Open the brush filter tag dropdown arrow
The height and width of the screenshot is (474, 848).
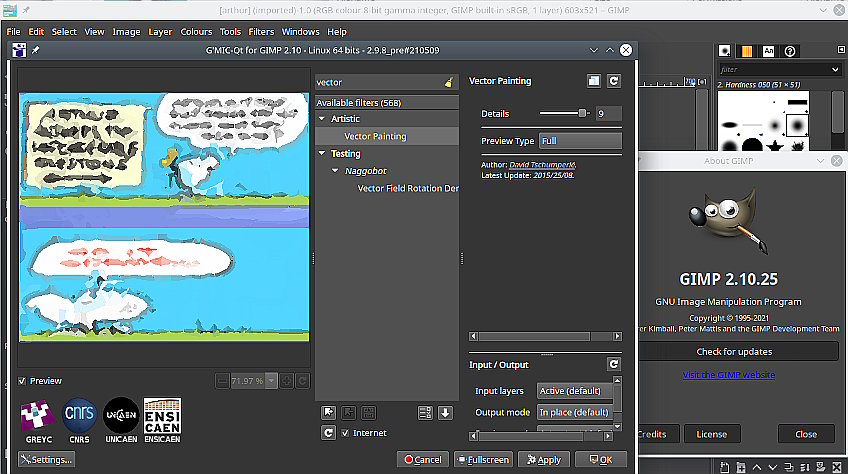835,69
